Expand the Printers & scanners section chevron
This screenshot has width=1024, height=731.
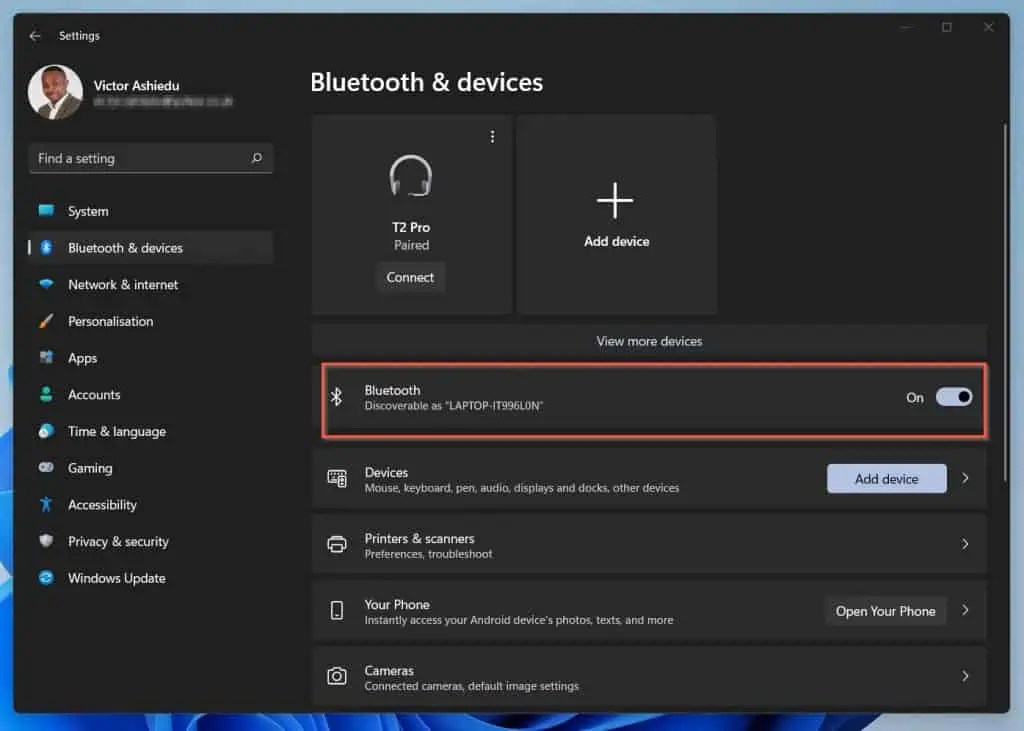[x=965, y=544]
